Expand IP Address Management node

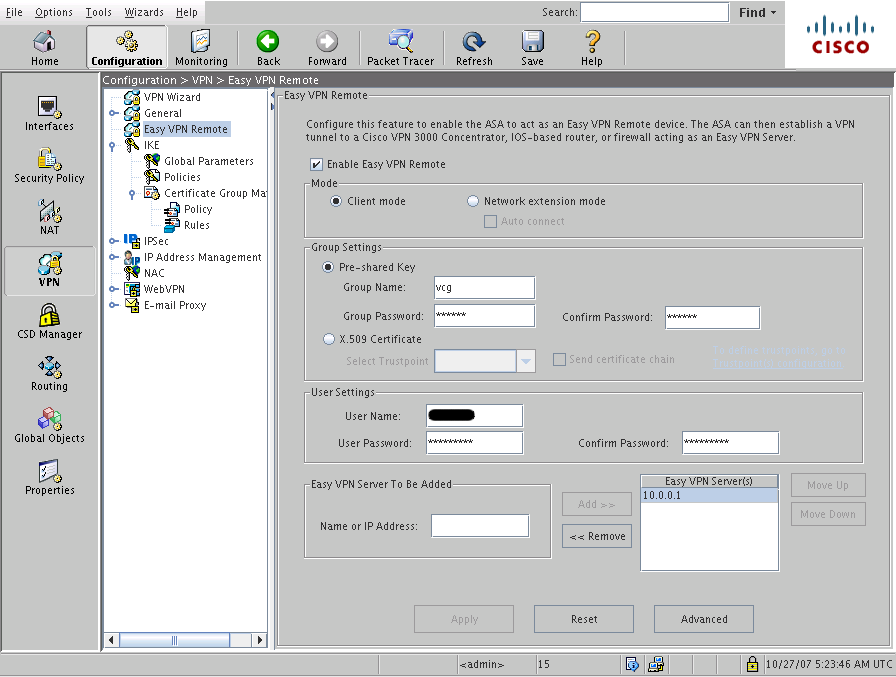pyautogui.click(x=113, y=257)
